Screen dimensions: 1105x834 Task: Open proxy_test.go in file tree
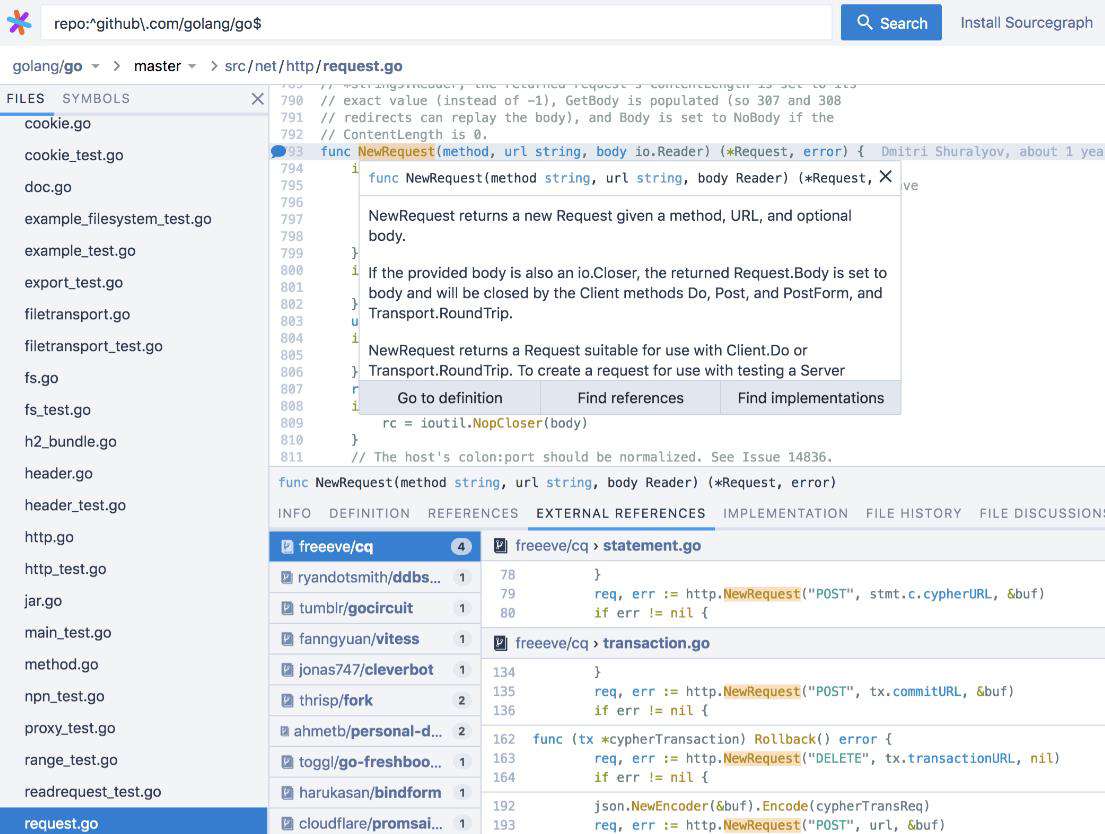70,728
